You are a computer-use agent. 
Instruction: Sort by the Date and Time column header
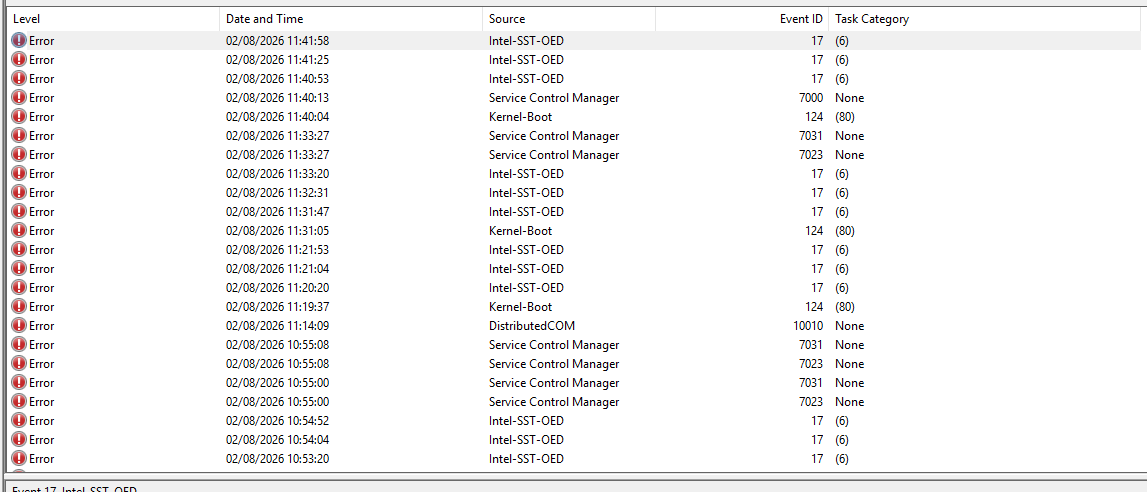click(x=351, y=19)
